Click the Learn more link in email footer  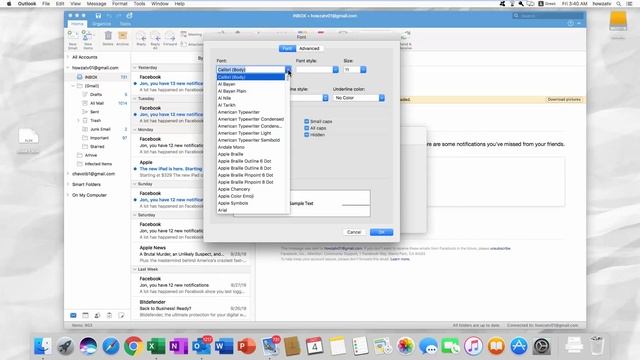pyautogui.click(x=400, y=259)
